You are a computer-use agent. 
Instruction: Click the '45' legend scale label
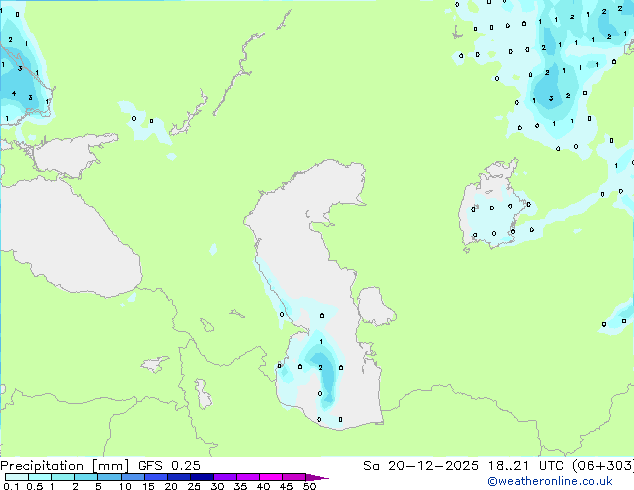(286, 486)
